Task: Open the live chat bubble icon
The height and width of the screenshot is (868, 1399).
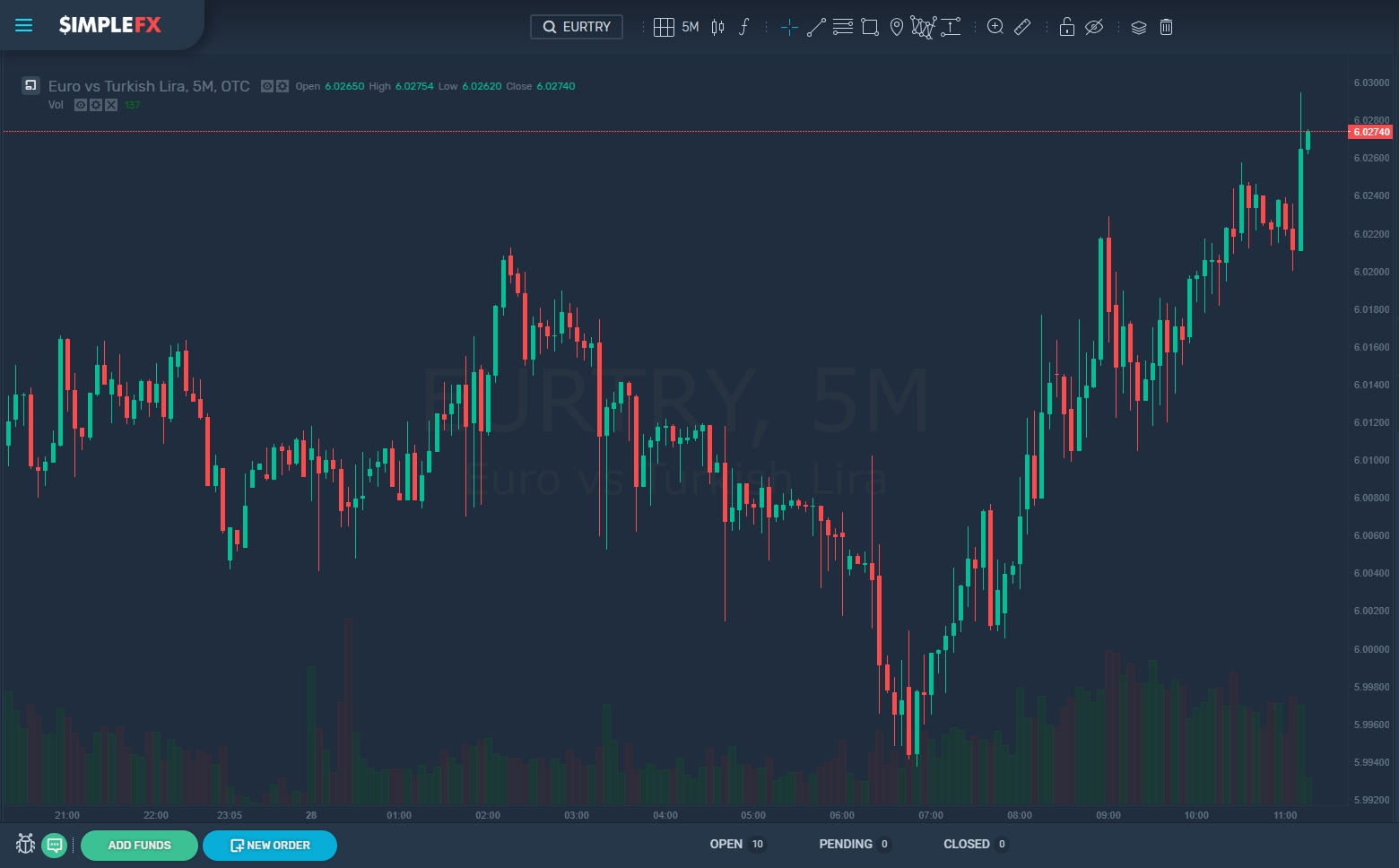Action: pos(55,845)
